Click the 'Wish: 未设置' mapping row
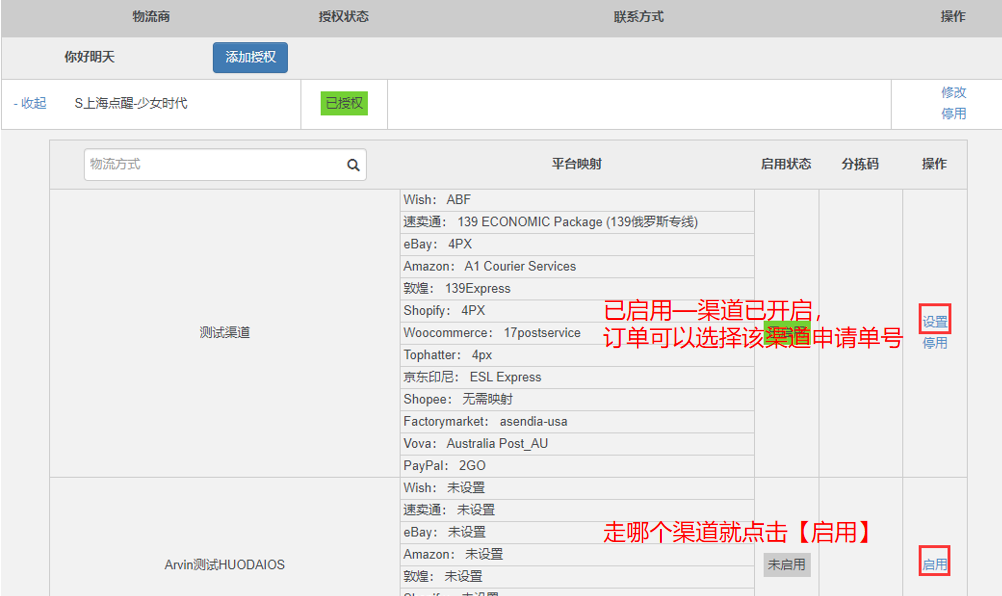1002x596 pixels. pos(577,488)
